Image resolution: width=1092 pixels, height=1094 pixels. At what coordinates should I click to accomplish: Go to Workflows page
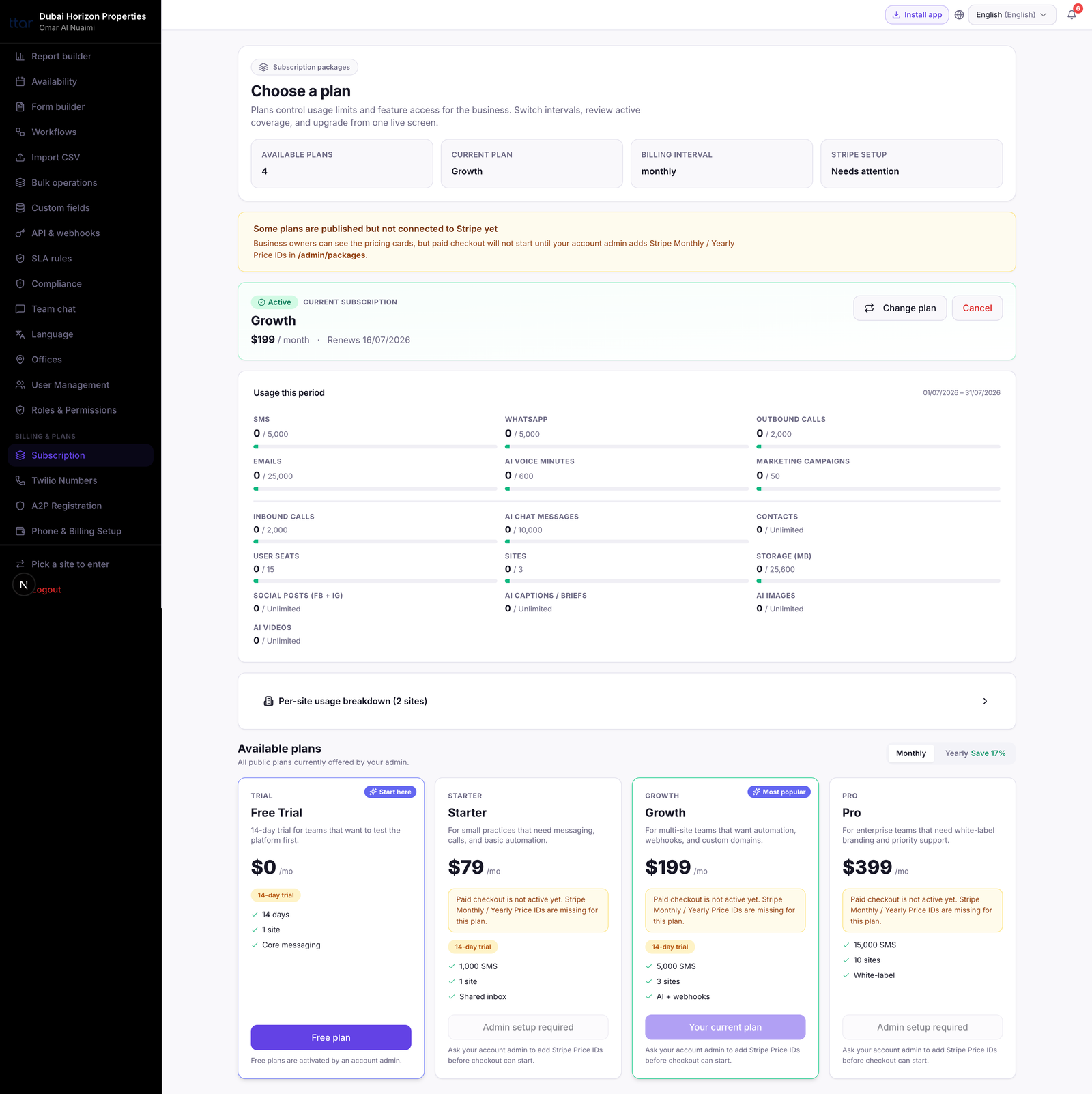(81, 132)
